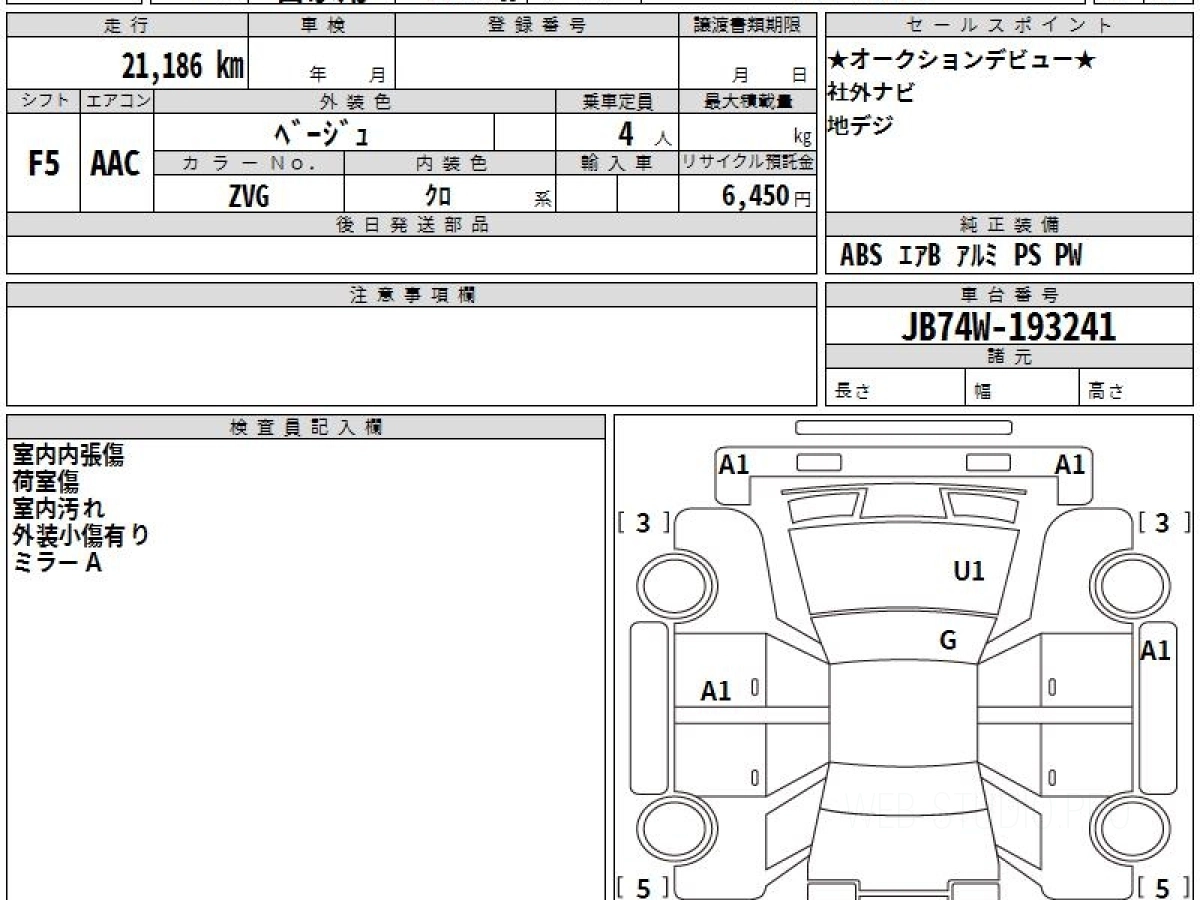Click the A1 mark on the diagram's door panel
Screen dimensions: 1200x900
coord(716,690)
